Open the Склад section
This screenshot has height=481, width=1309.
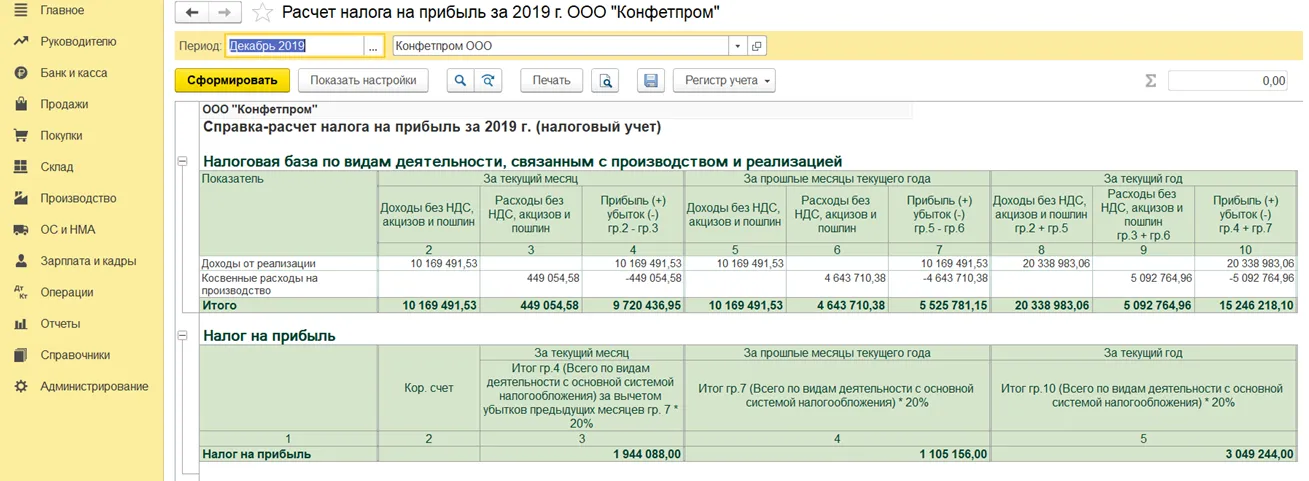tap(57, 167)
